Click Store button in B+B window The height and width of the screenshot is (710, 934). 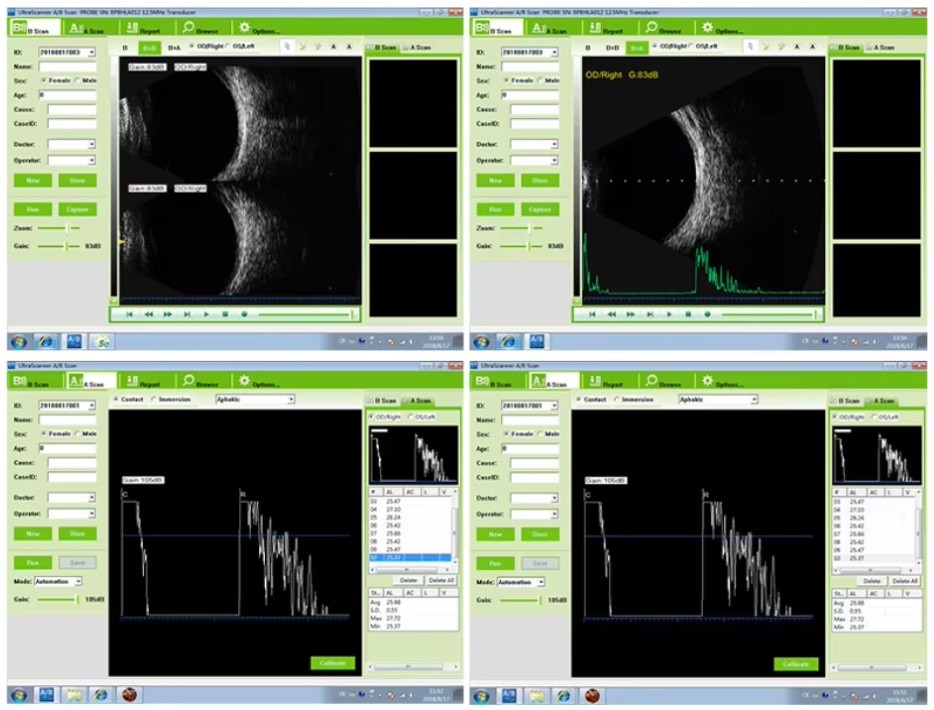(77, 180)
